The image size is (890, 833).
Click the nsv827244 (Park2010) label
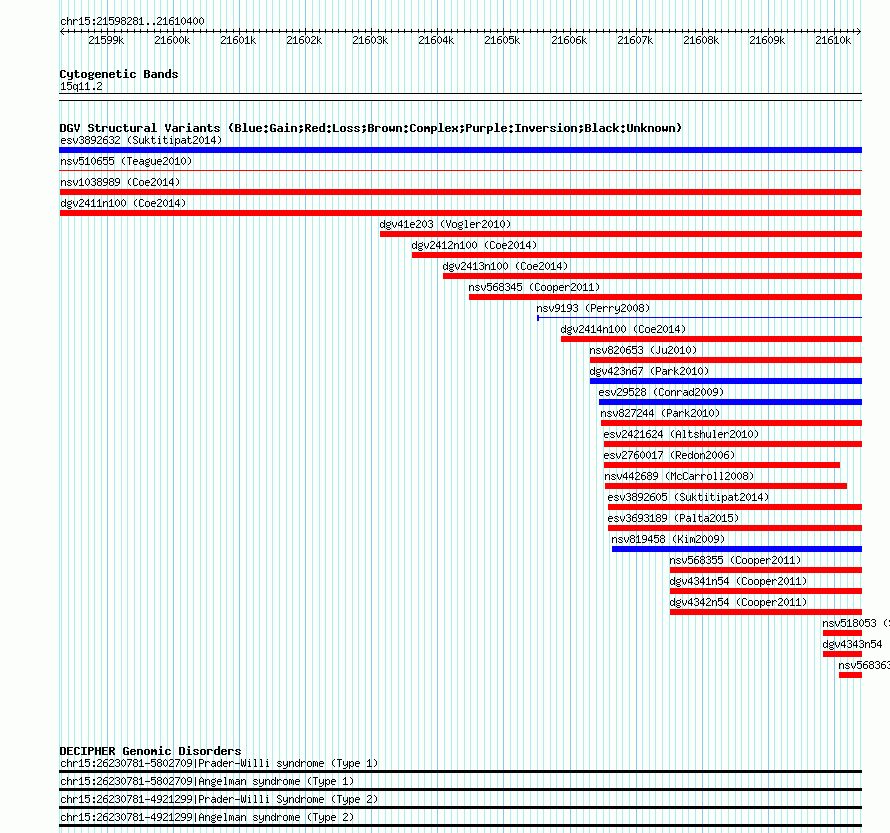[660, 413]
